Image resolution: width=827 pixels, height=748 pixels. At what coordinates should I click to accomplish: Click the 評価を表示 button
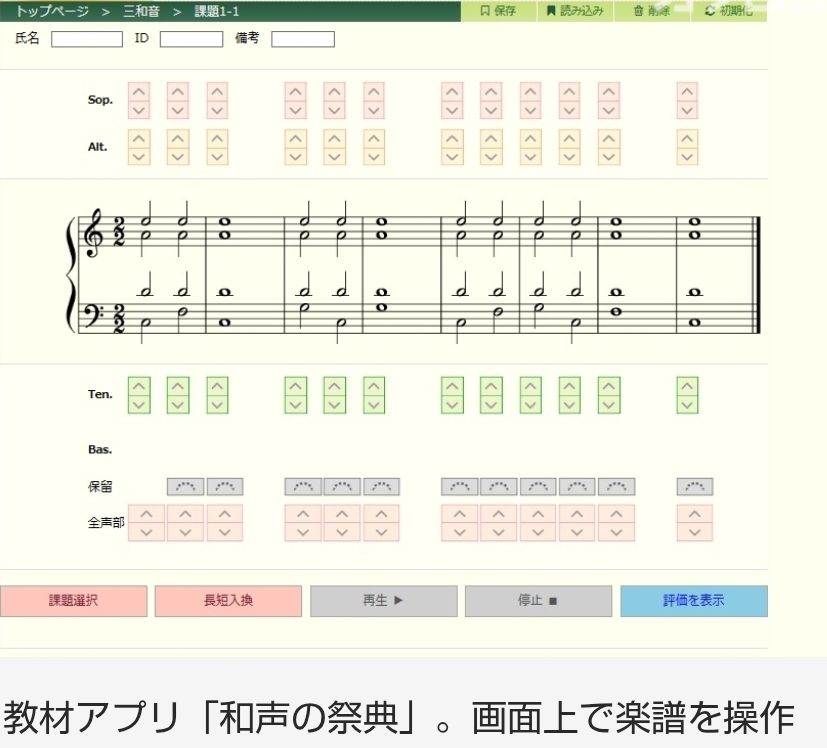tap(693, 601)
